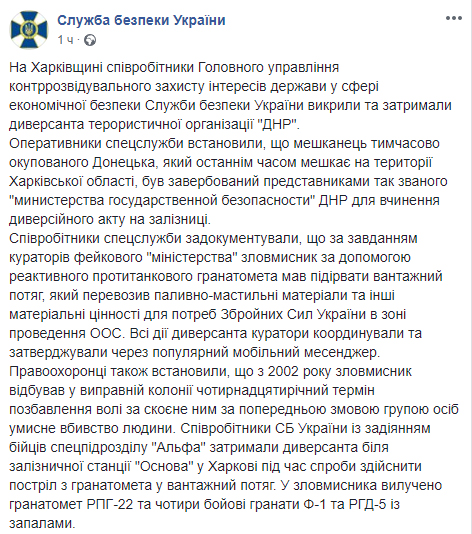Click the globe public-visibility icon
The image size is (472, 534).
tap(90, 40)
